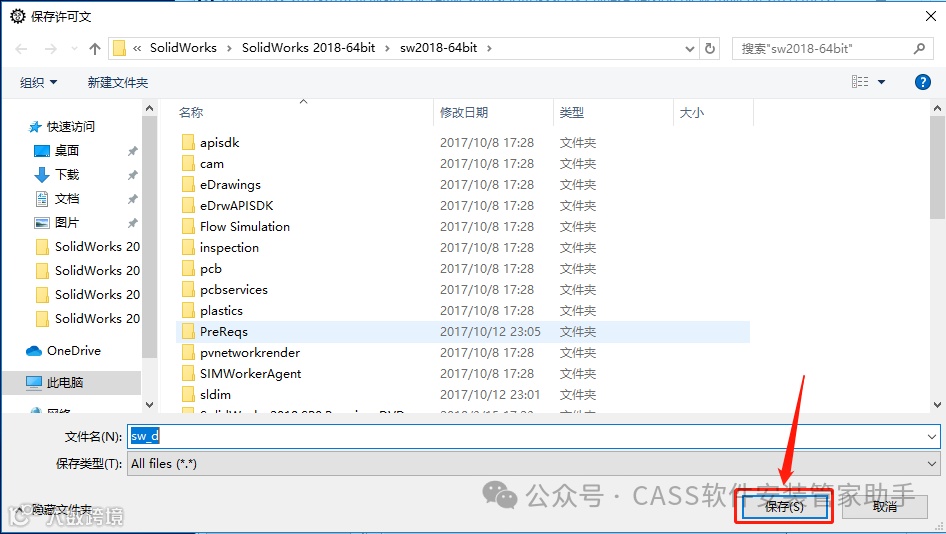
Task: Change the view layout icon
Action: 860,81
